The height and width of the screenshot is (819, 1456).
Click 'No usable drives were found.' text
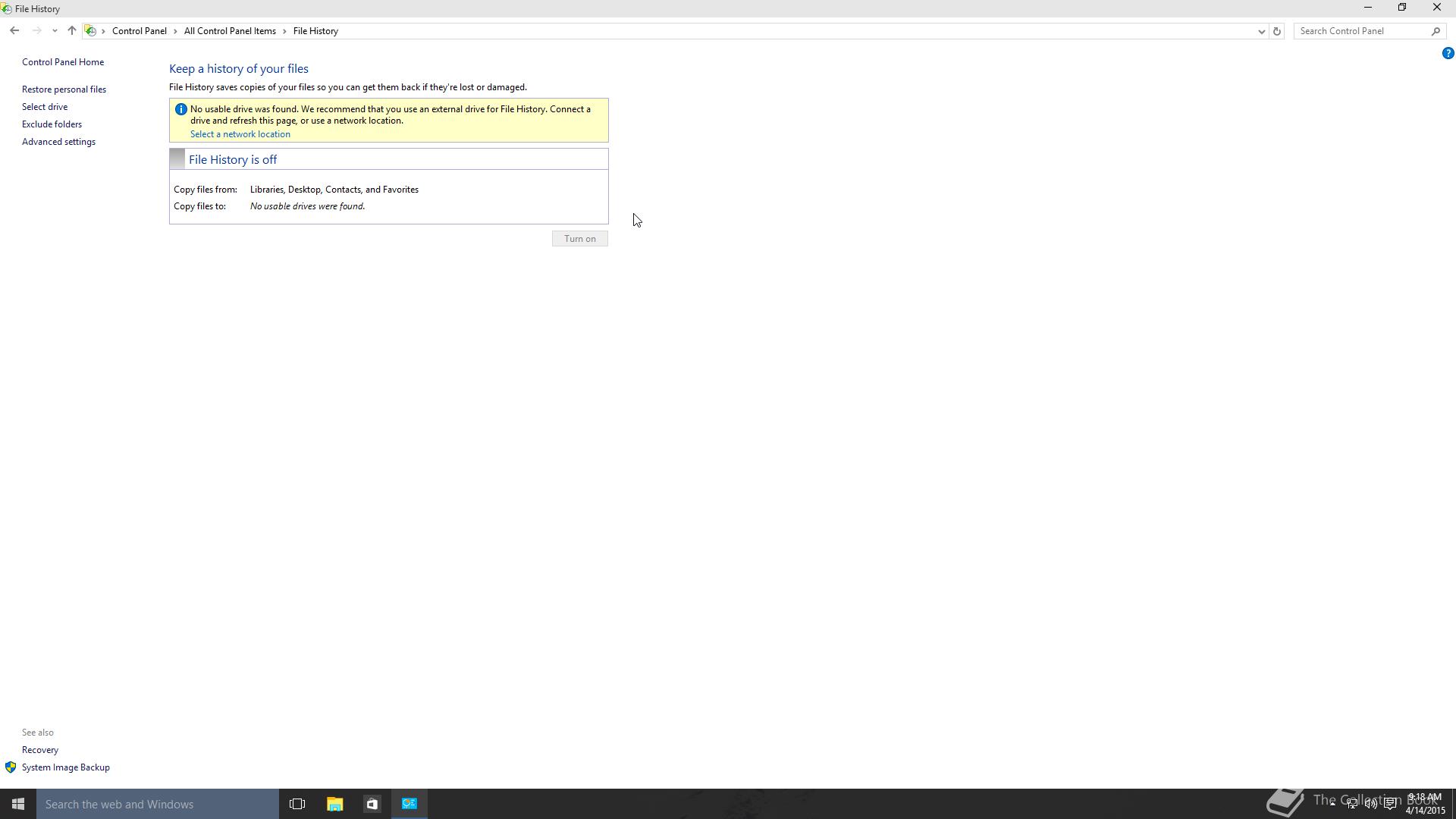[x=307, y=206]
